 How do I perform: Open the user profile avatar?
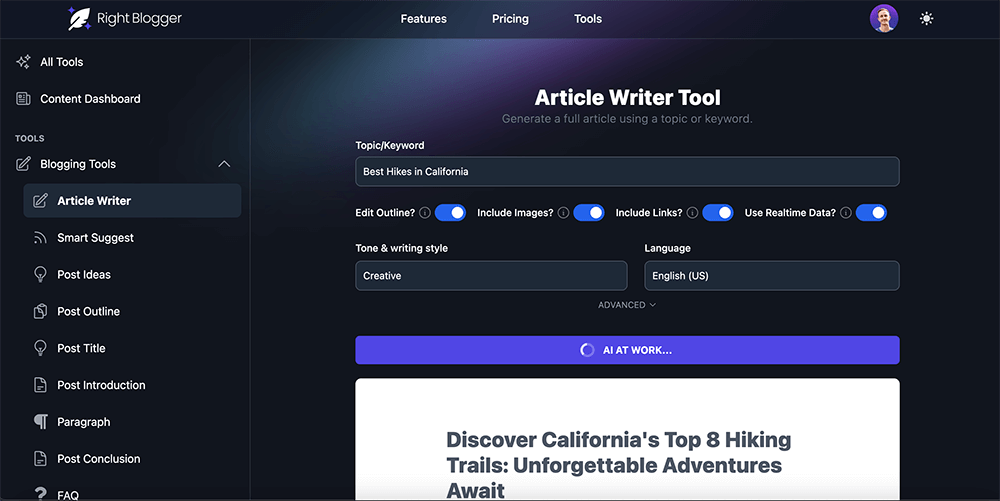point(884,18)
